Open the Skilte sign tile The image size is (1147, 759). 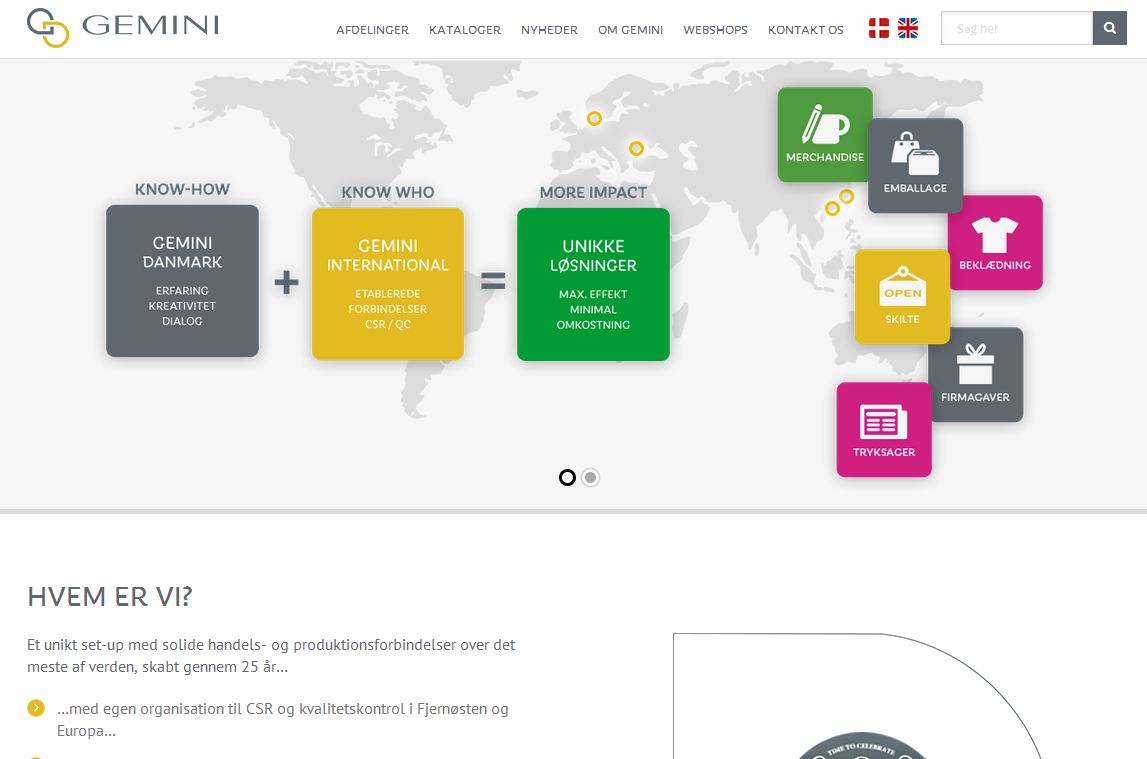(903, 297)
